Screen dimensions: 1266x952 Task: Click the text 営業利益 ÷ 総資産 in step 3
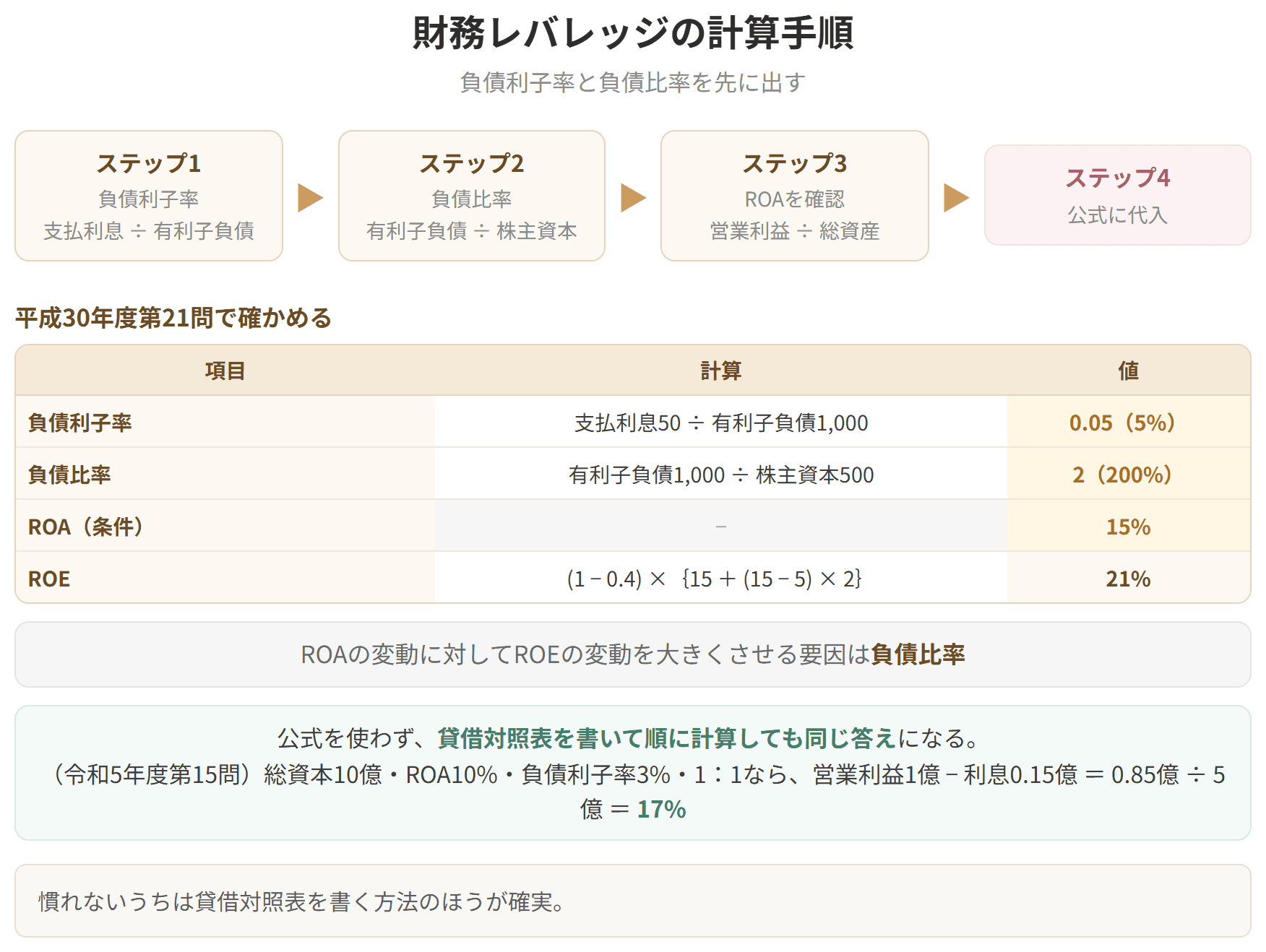click(x=795, y=230)
